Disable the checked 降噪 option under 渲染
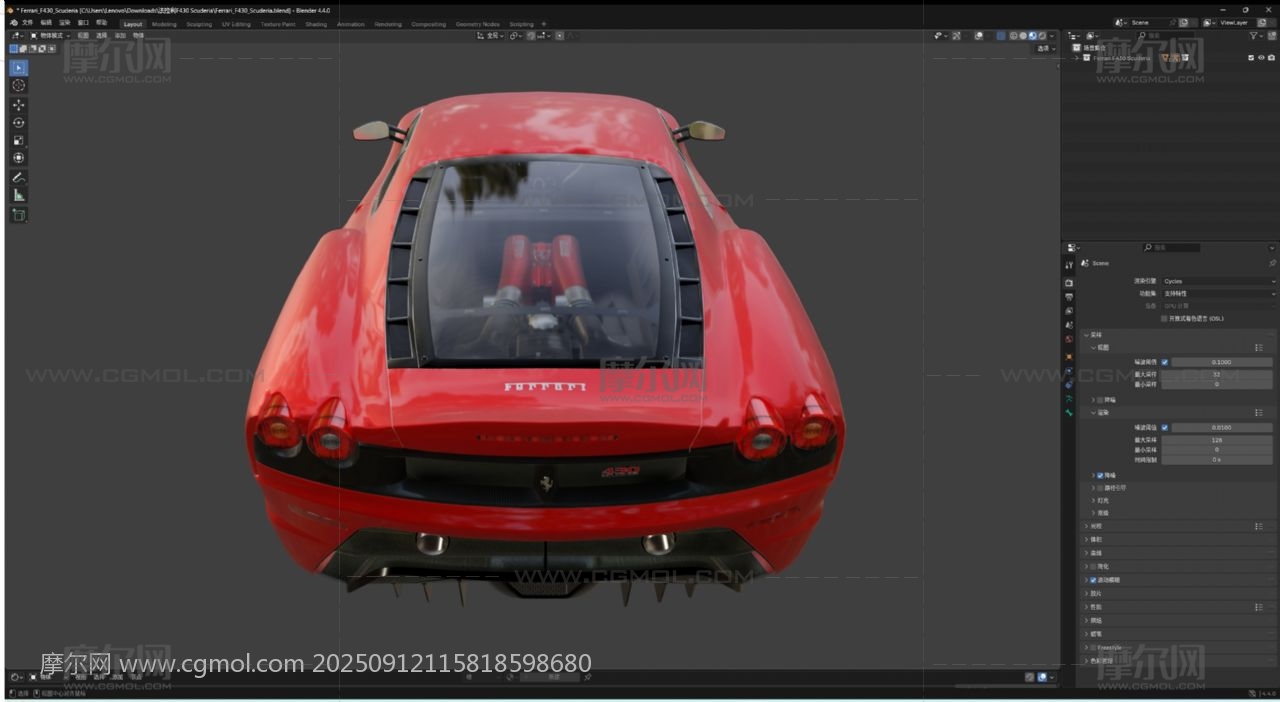Image resolution: width=1280 pixels, height=702 pixels. point(1100,475)
